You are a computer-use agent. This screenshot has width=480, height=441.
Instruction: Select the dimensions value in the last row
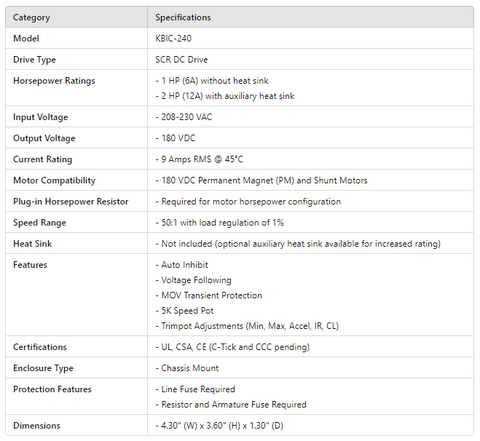(219, 426)
